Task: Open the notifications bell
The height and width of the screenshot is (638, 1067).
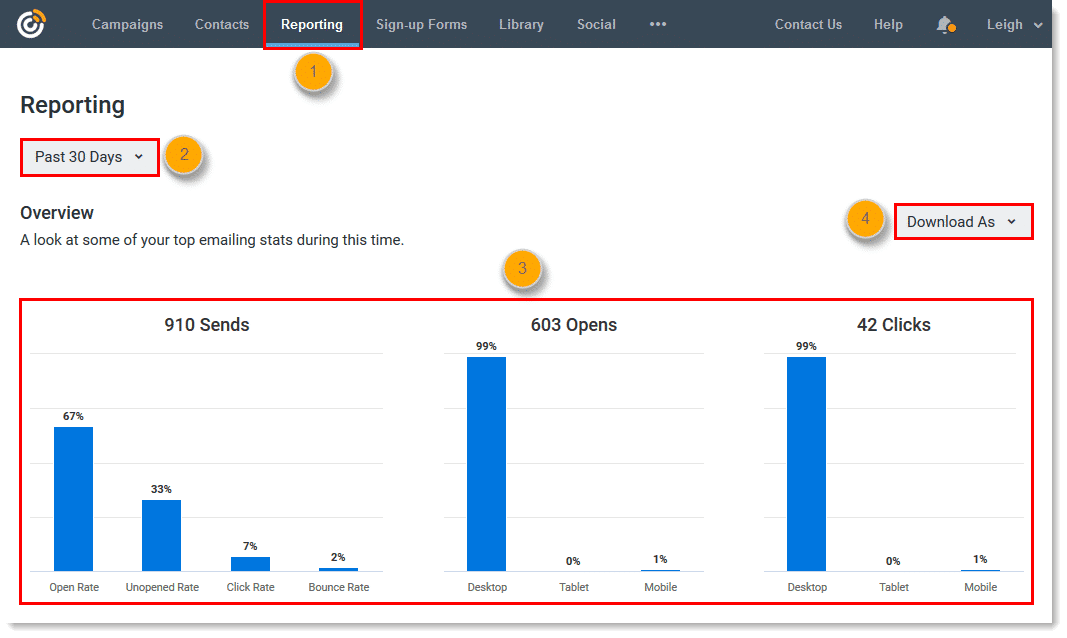Action: click(944, 24)
